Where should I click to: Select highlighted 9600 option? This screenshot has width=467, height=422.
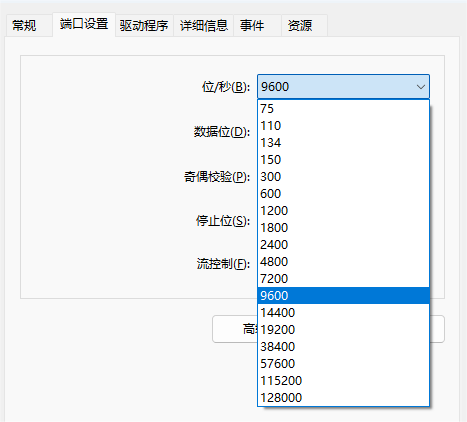point(343,296)
